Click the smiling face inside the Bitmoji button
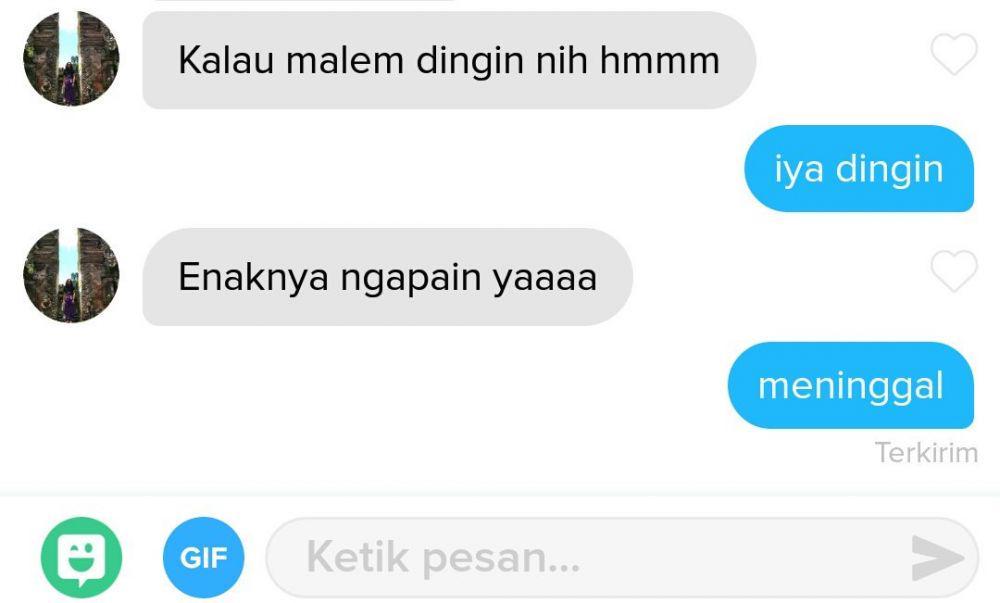The height and width of the screenshot is (603, 1000). click(81, 556)
